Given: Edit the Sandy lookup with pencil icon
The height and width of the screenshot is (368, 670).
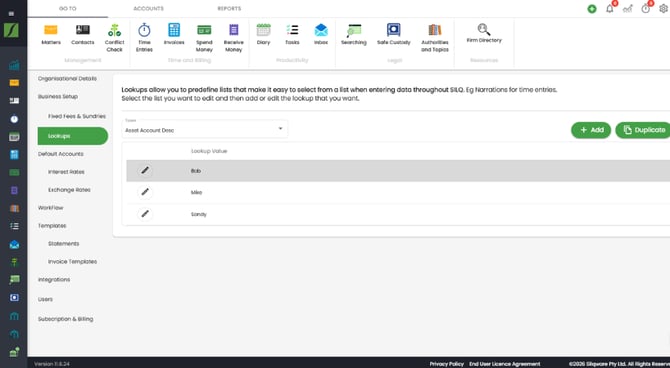Looking at the screenshot, I should 145,214.
